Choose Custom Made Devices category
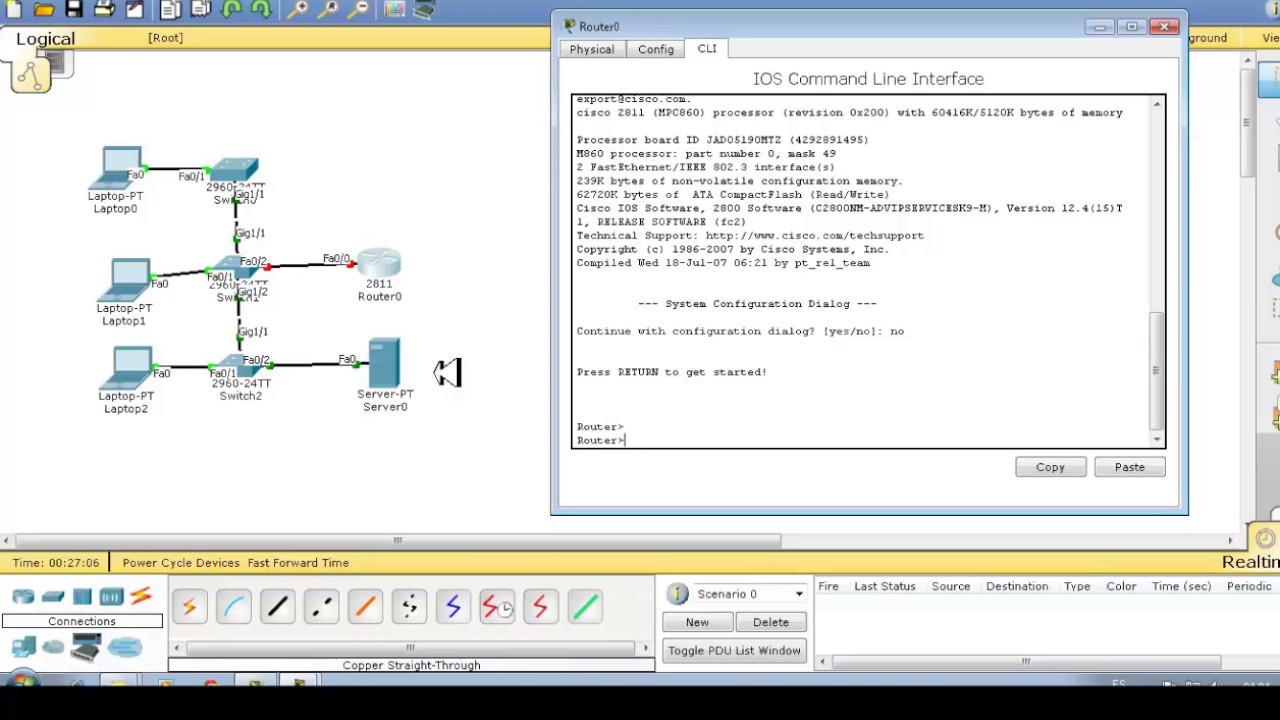Viewport: 1280px width, 720px height. point(86,648)
